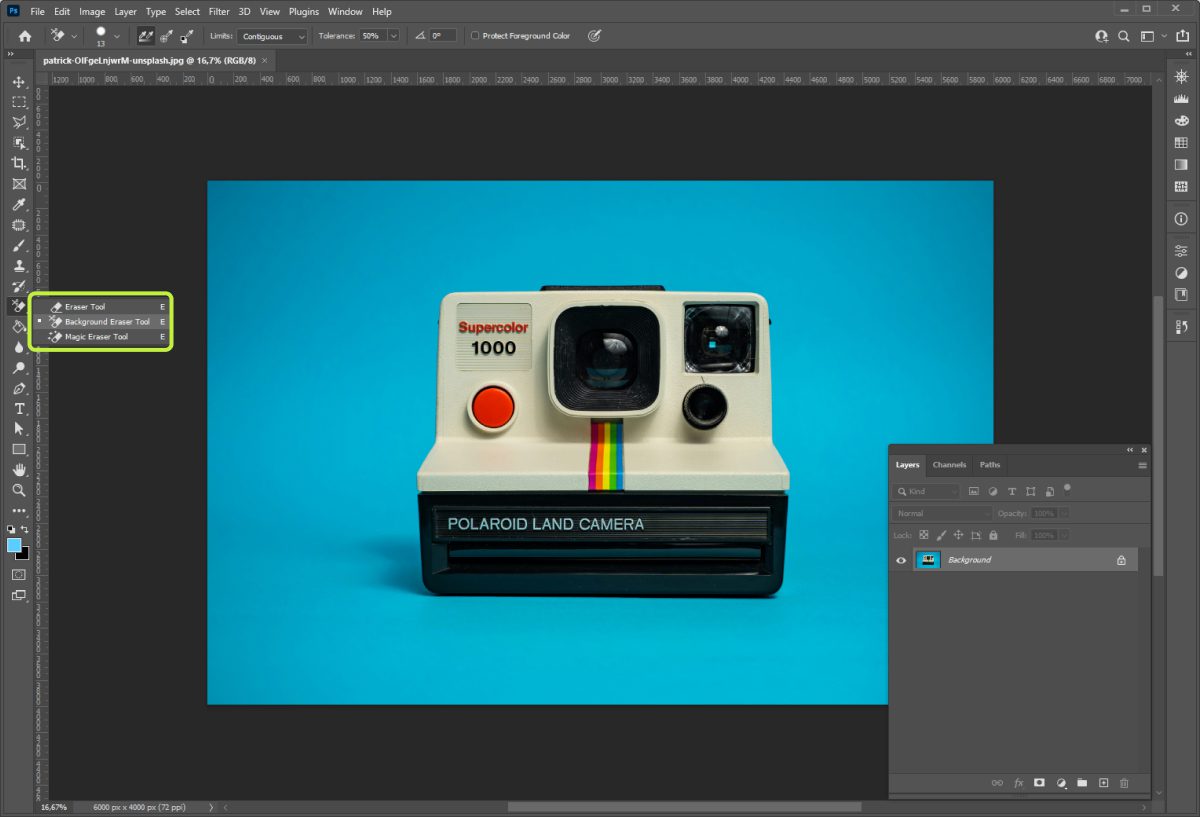Select the Spot Healing Brush tool
The image size is (1200, 817).
point(19,225)
